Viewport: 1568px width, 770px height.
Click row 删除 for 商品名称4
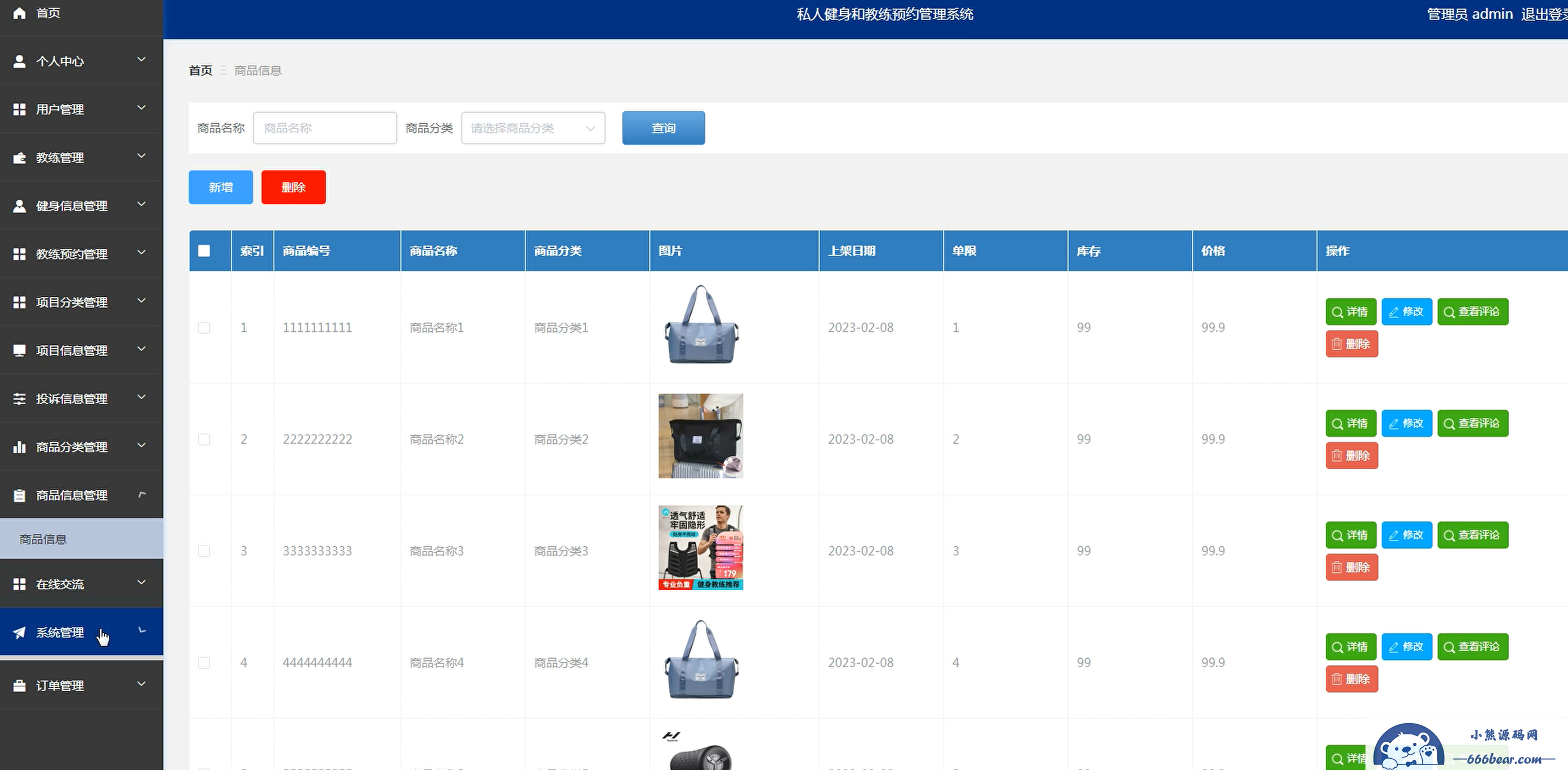tap(1352, 679)
